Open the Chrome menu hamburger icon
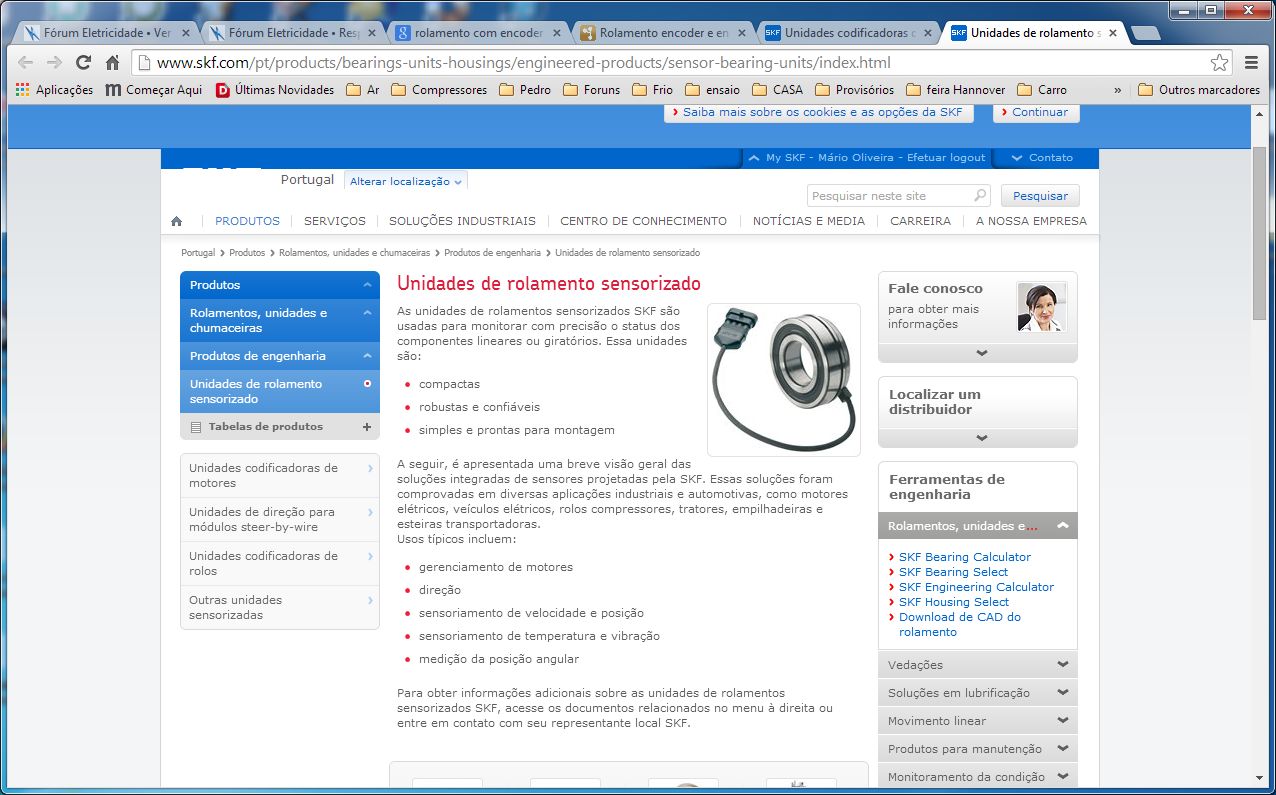This screenshot has height=795, width=1276. point(1251,62)
